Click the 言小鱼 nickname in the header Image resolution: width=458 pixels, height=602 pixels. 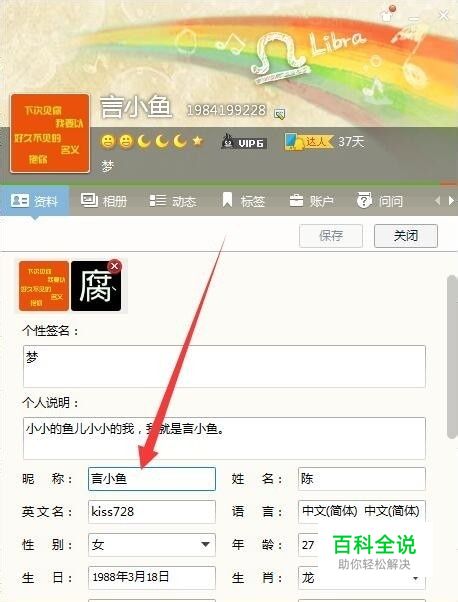coord(135,106)
